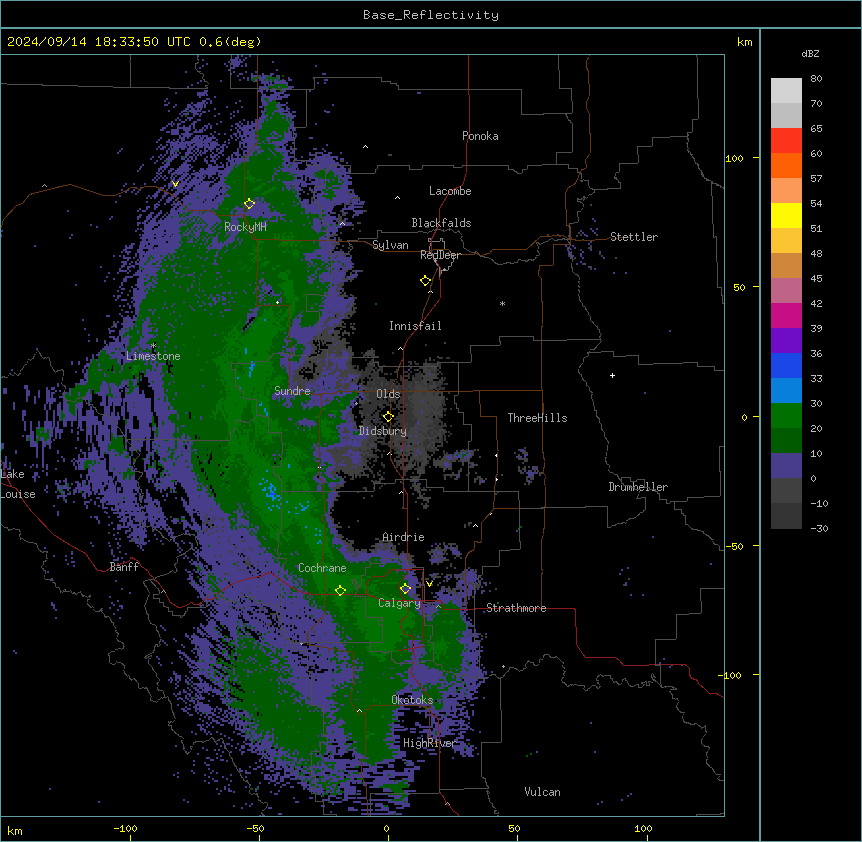Click the Strathmore label
Image resolution: width=862 pixels, height=842 pixels.
[516, 608]
